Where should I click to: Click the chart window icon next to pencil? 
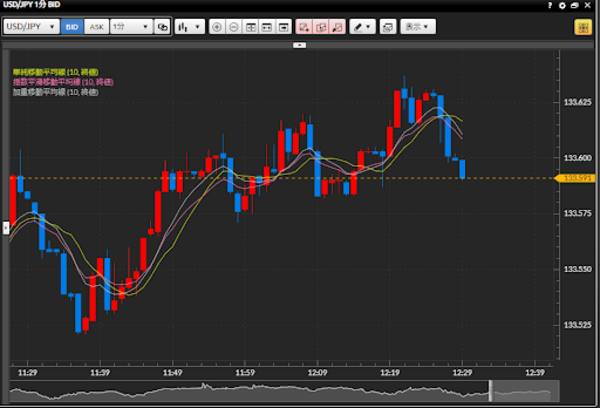click(x=387, y=27)
